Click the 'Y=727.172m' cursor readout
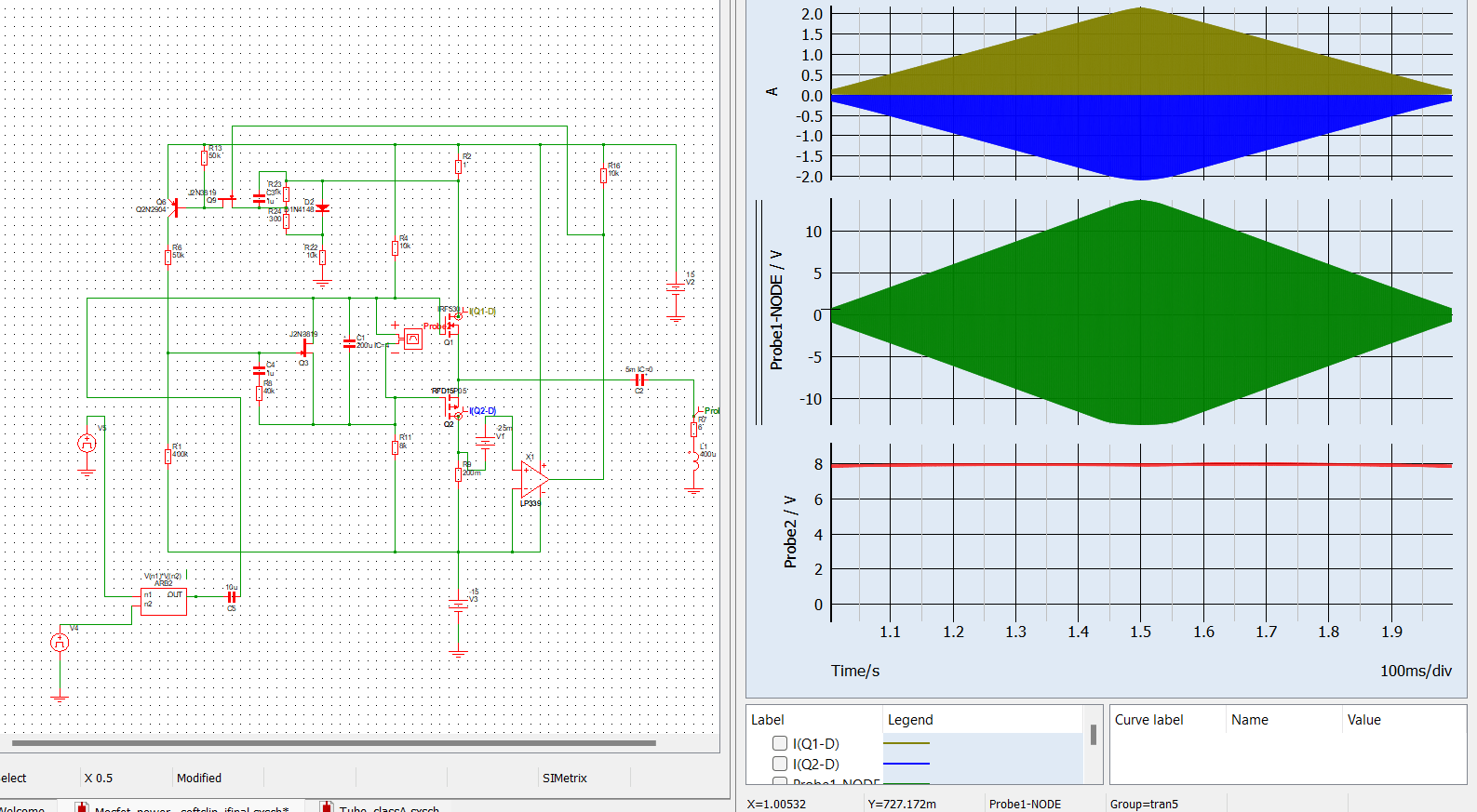Viewport: 1477px width, 812px height. click(902, 805)
